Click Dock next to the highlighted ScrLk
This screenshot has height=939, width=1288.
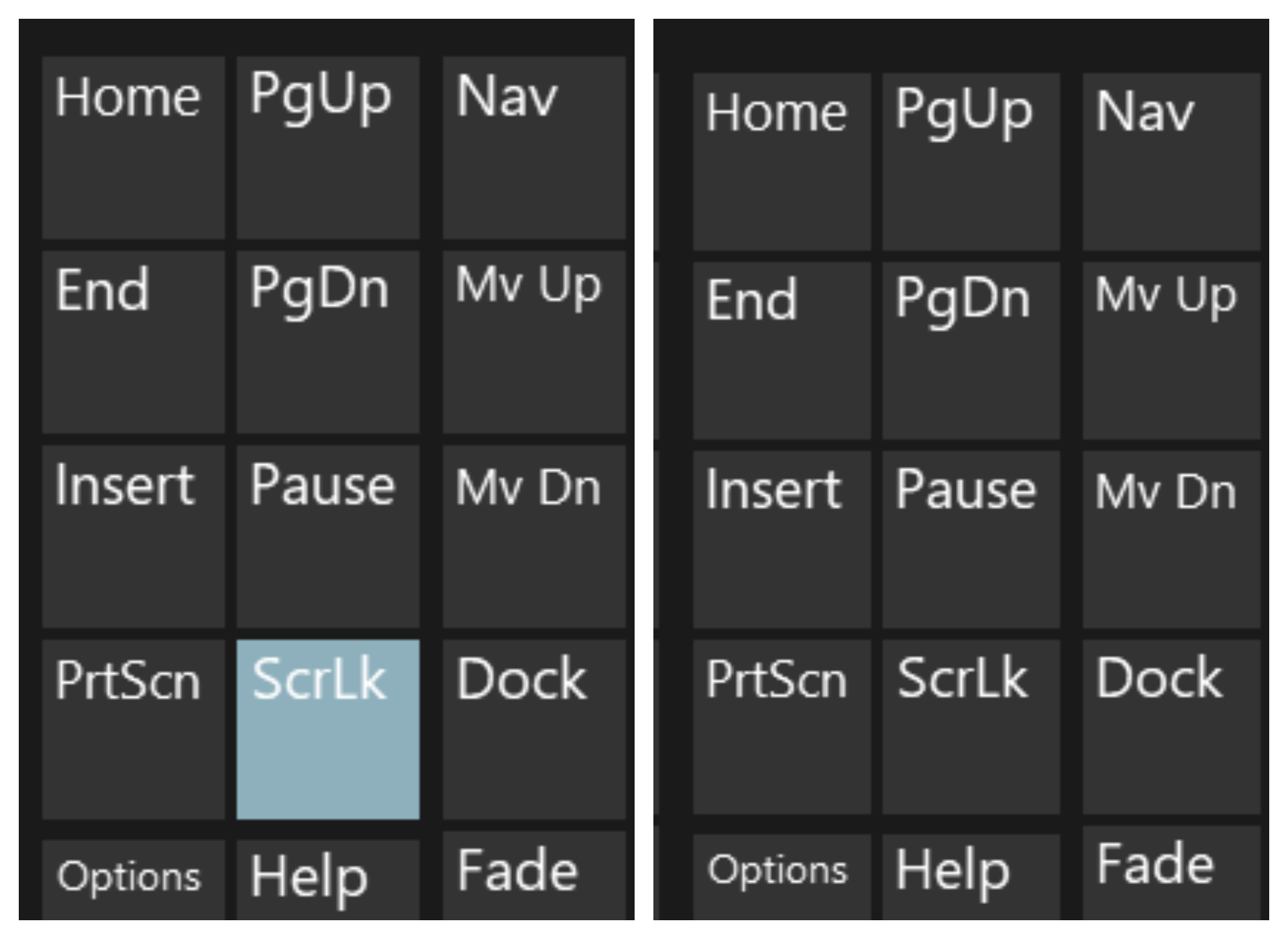[534, 729]
